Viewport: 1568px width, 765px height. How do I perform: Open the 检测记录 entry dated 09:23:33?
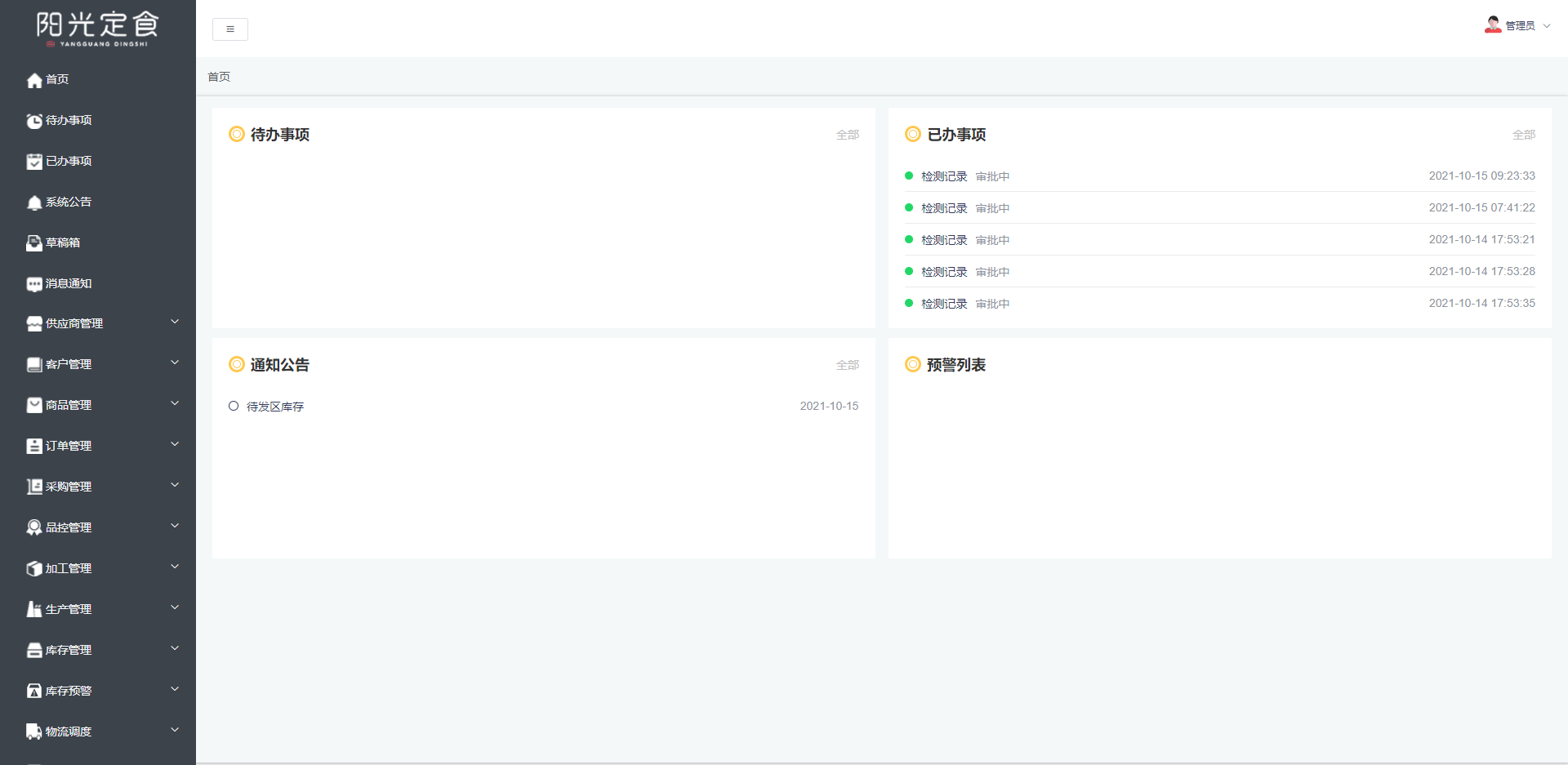click(944, 176)
